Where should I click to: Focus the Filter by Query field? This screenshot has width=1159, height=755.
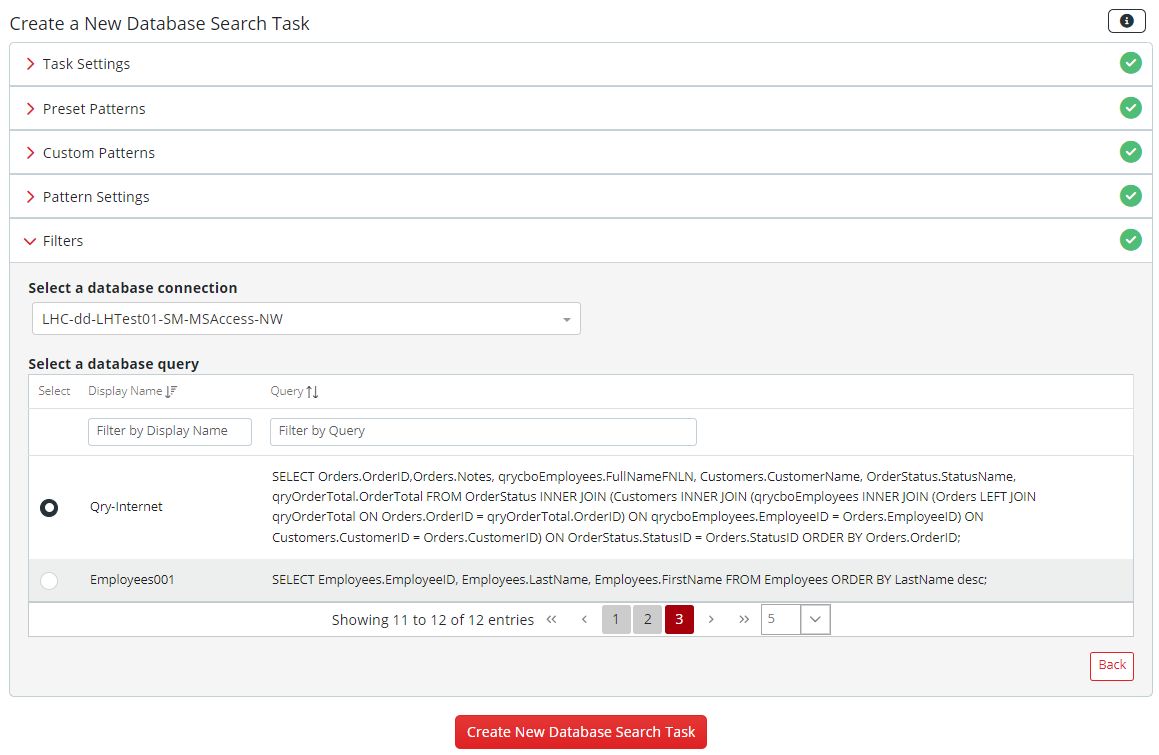point(483,432)
